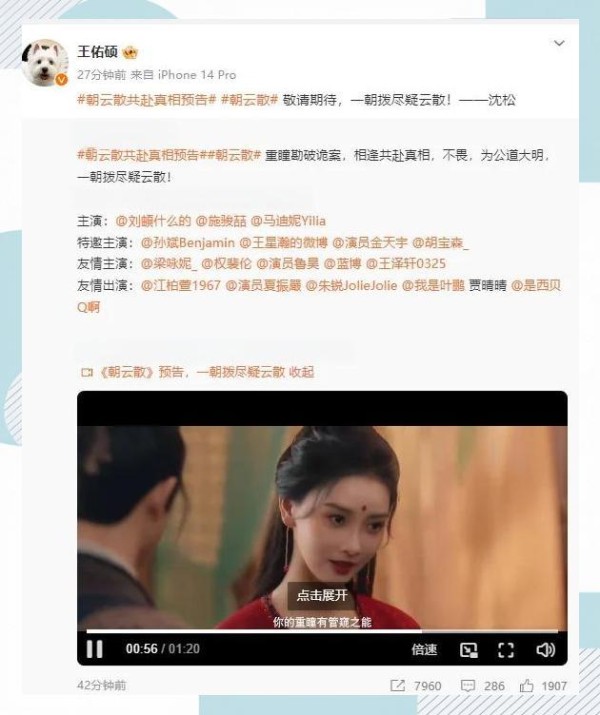Open mention @刘颜什么的
Screen dimensions: 600x715
click(x=153, y=221)
